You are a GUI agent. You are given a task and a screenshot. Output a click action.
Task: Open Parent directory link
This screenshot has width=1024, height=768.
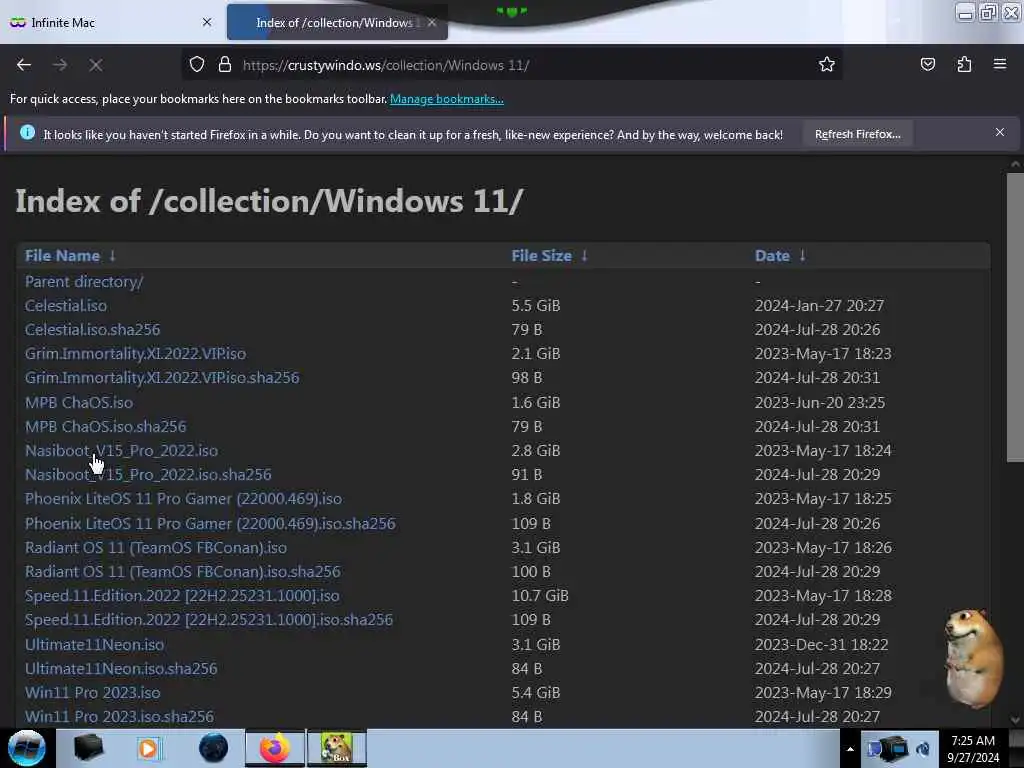[84, 281]
